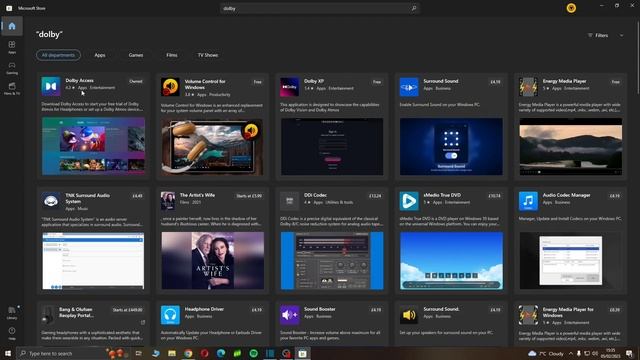Click the sMedio True DVD app icon

[409, 201]
